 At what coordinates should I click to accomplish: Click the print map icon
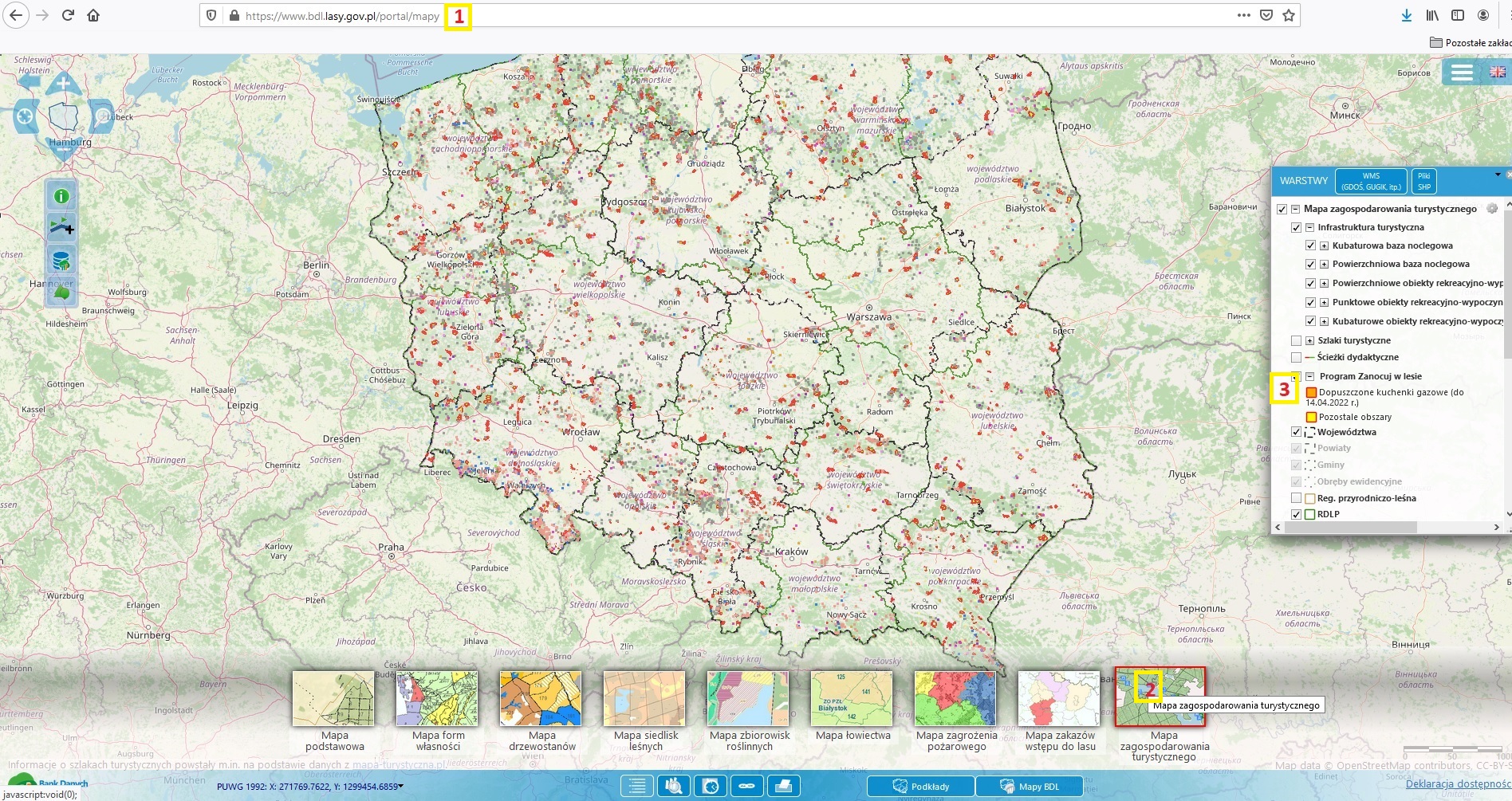pos(784,786)
